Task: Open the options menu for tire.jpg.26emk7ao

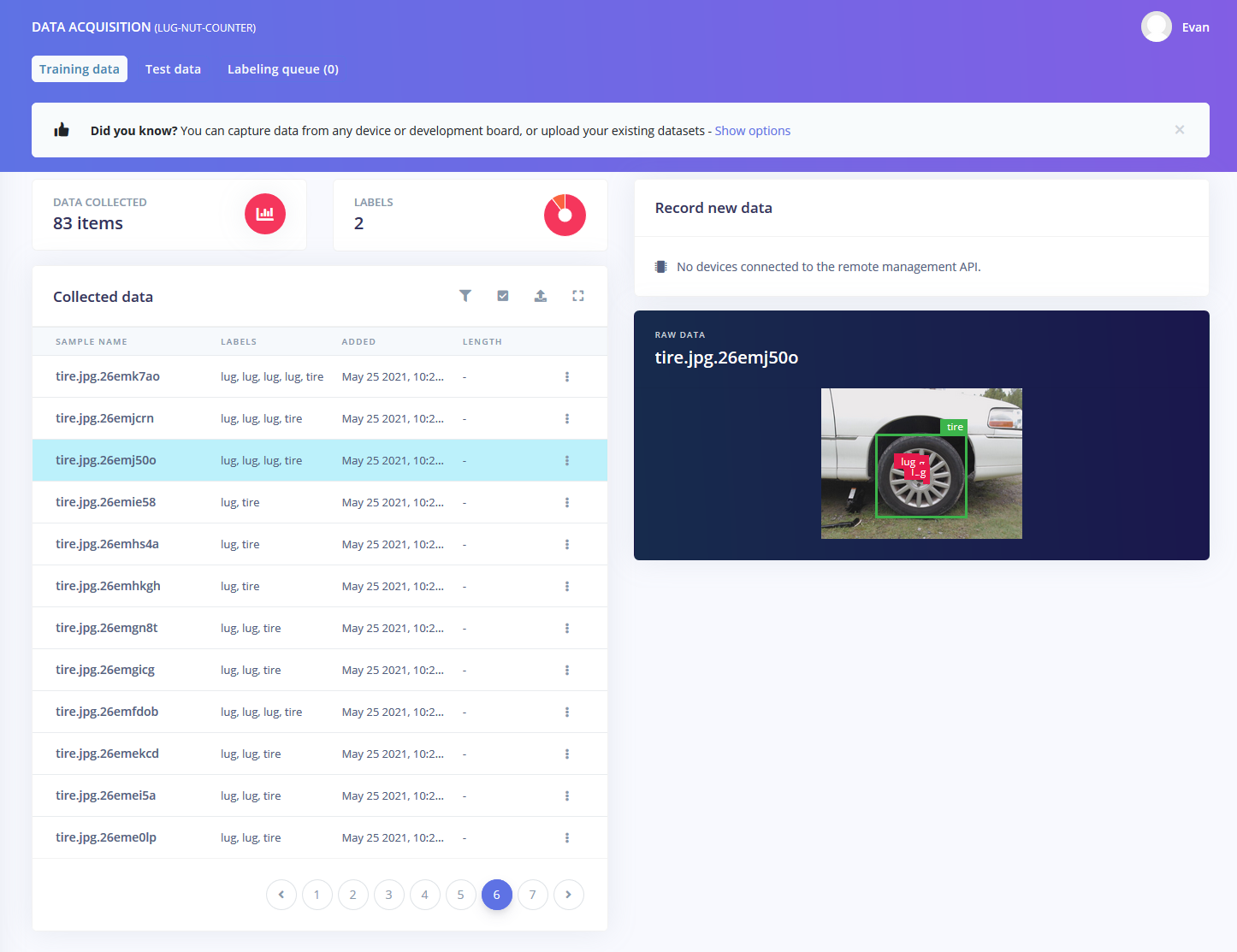Action: click(x=567, y=376)
